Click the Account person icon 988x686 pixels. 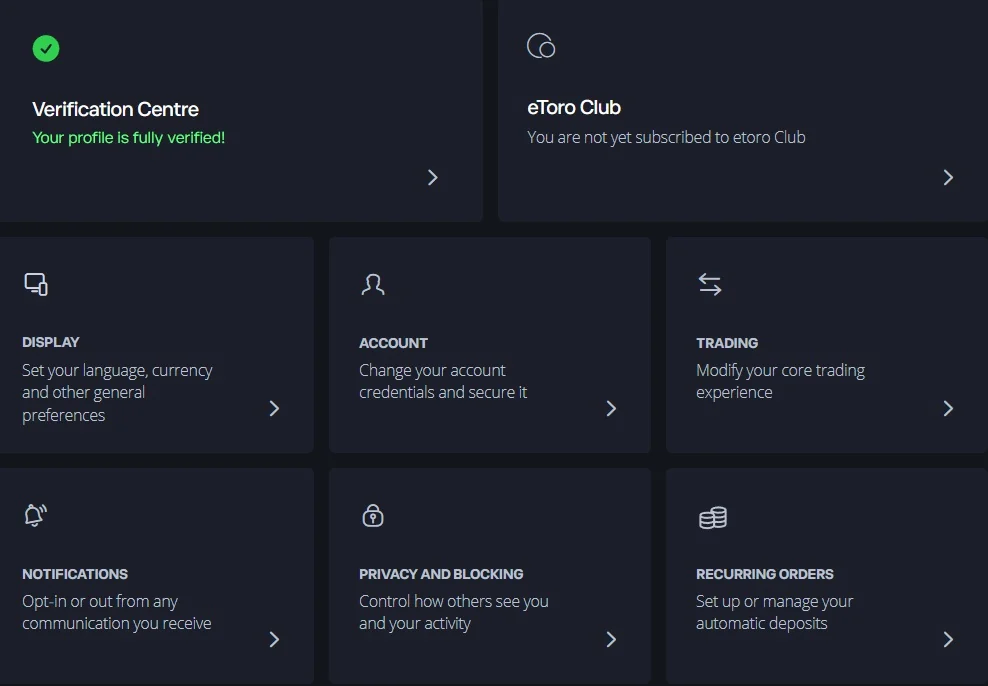point(373,284)
